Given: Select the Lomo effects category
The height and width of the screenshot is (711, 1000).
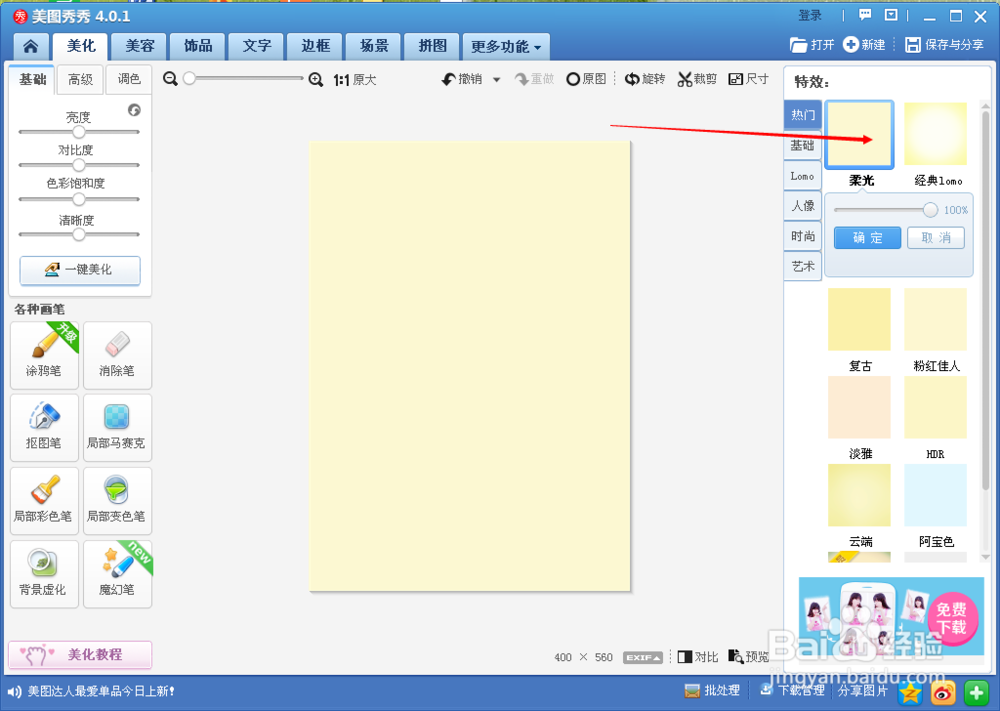Looking at the screenshot, I should click(802, 176).
